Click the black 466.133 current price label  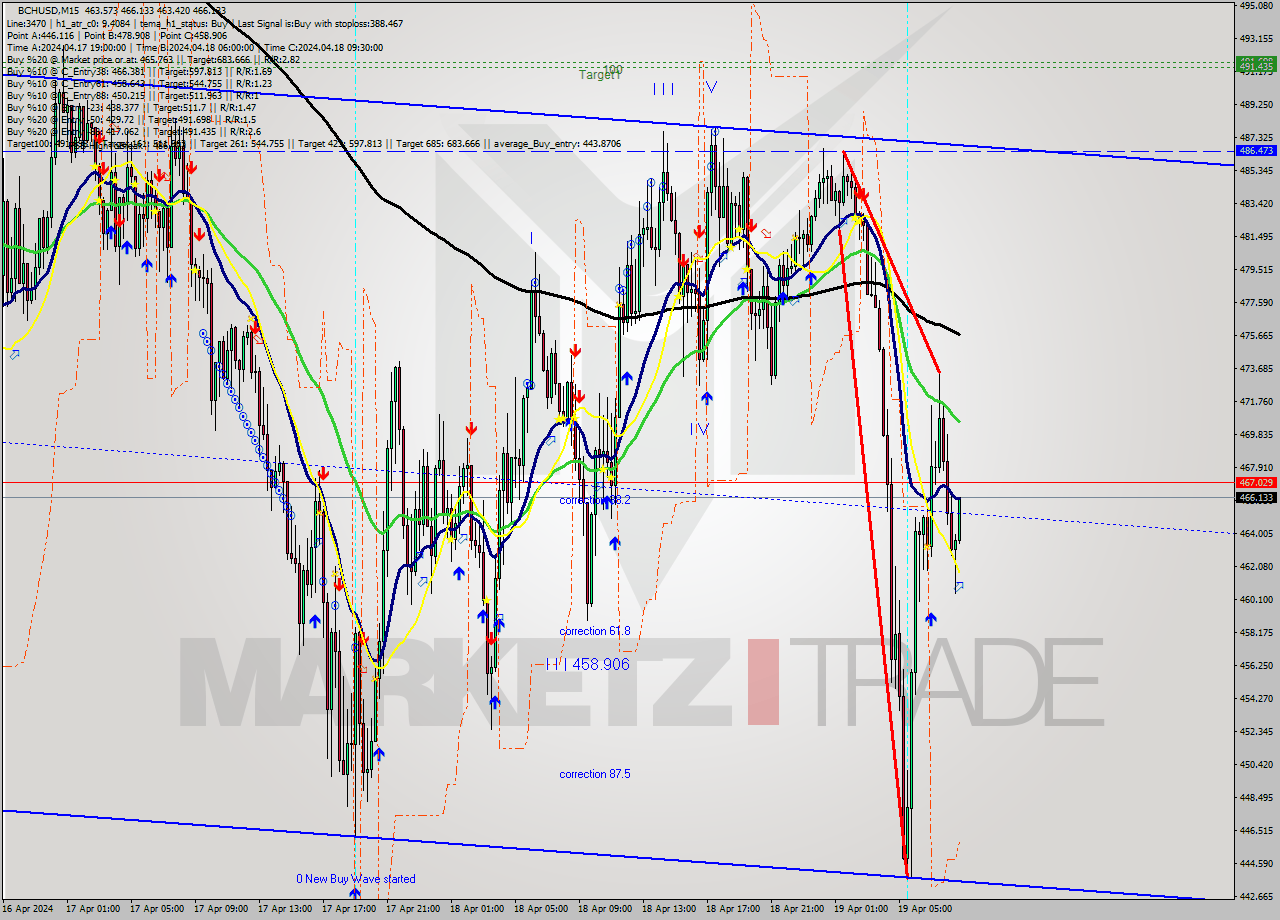tap(1256, 497)
